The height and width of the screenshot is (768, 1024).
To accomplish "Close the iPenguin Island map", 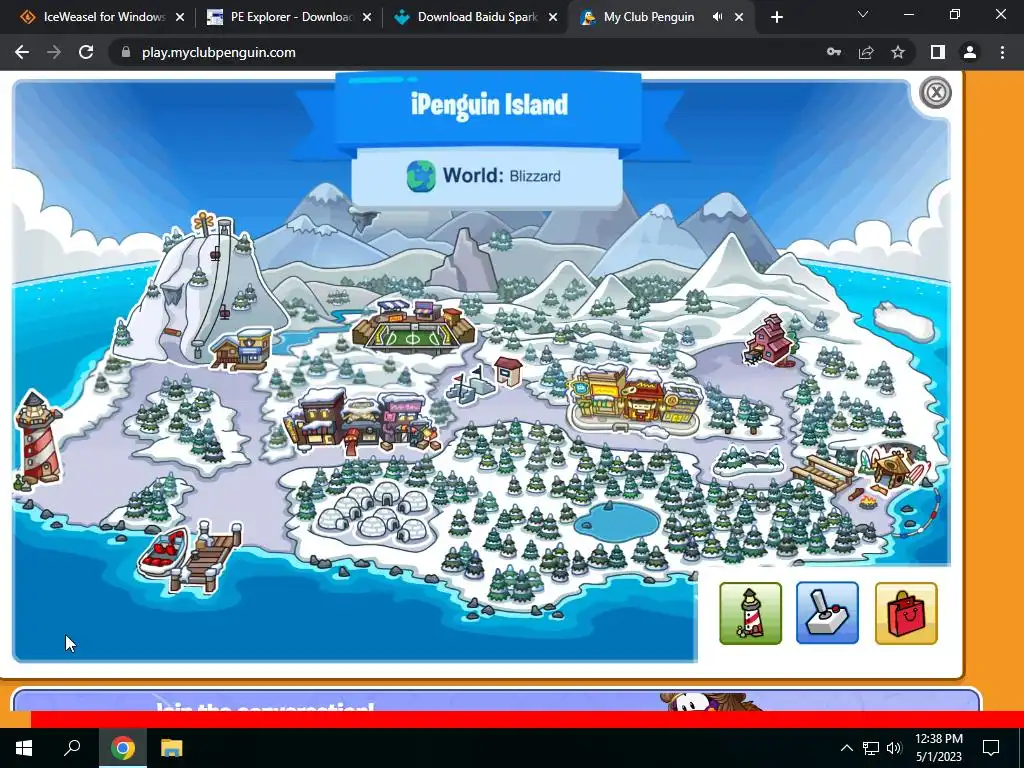I will [x=935, y=92].
